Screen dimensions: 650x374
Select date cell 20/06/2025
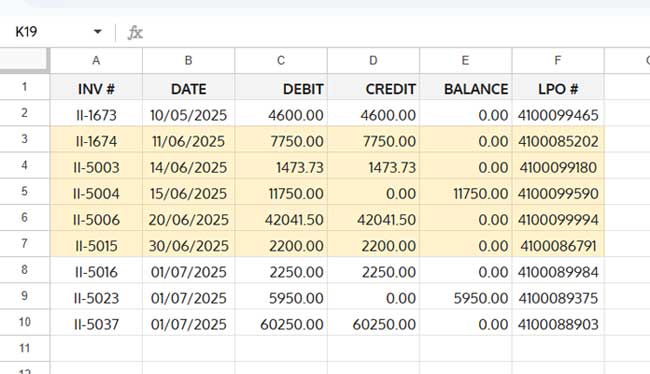coord(189,218)
